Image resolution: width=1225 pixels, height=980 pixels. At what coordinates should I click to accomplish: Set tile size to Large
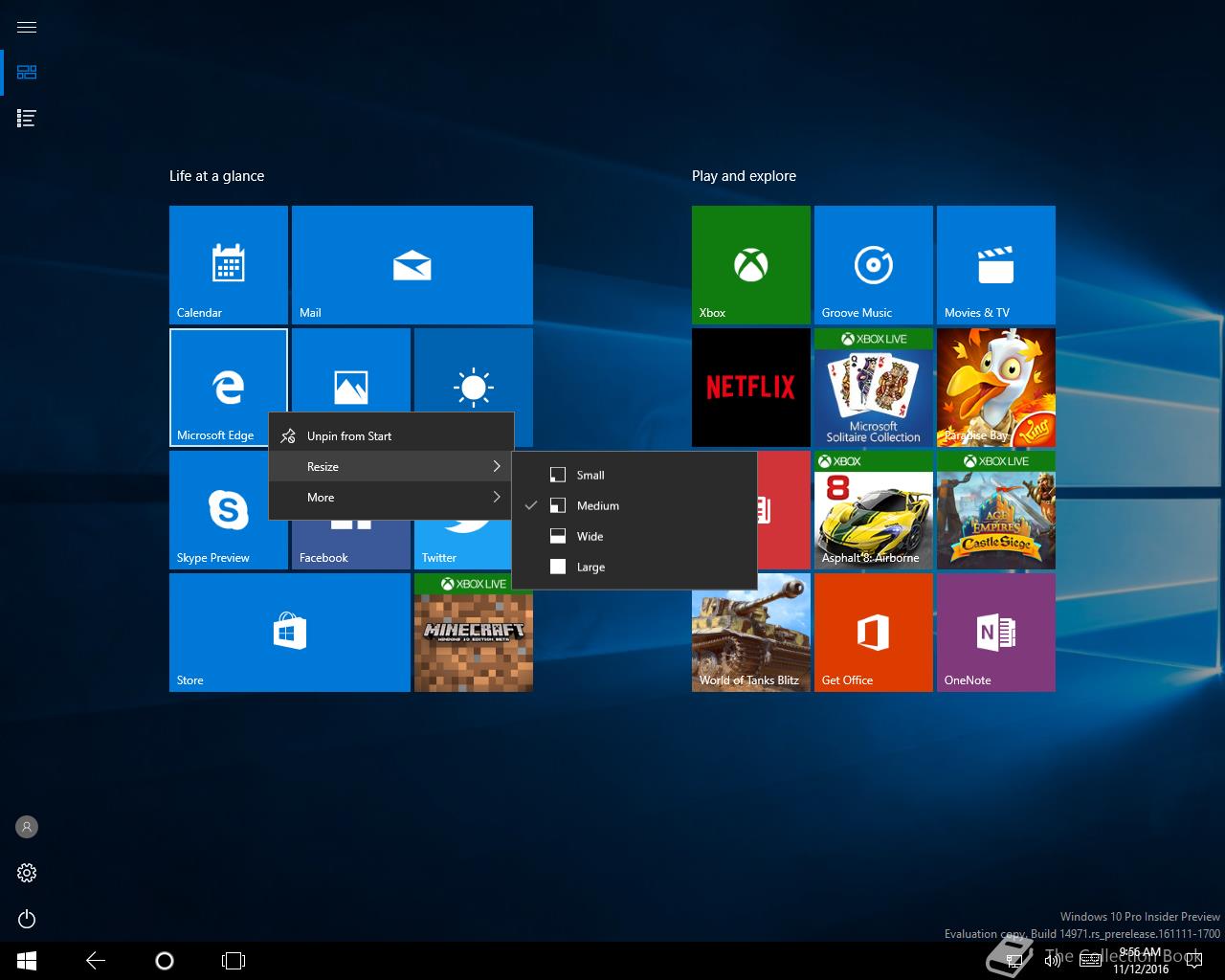tap(590, 567)
